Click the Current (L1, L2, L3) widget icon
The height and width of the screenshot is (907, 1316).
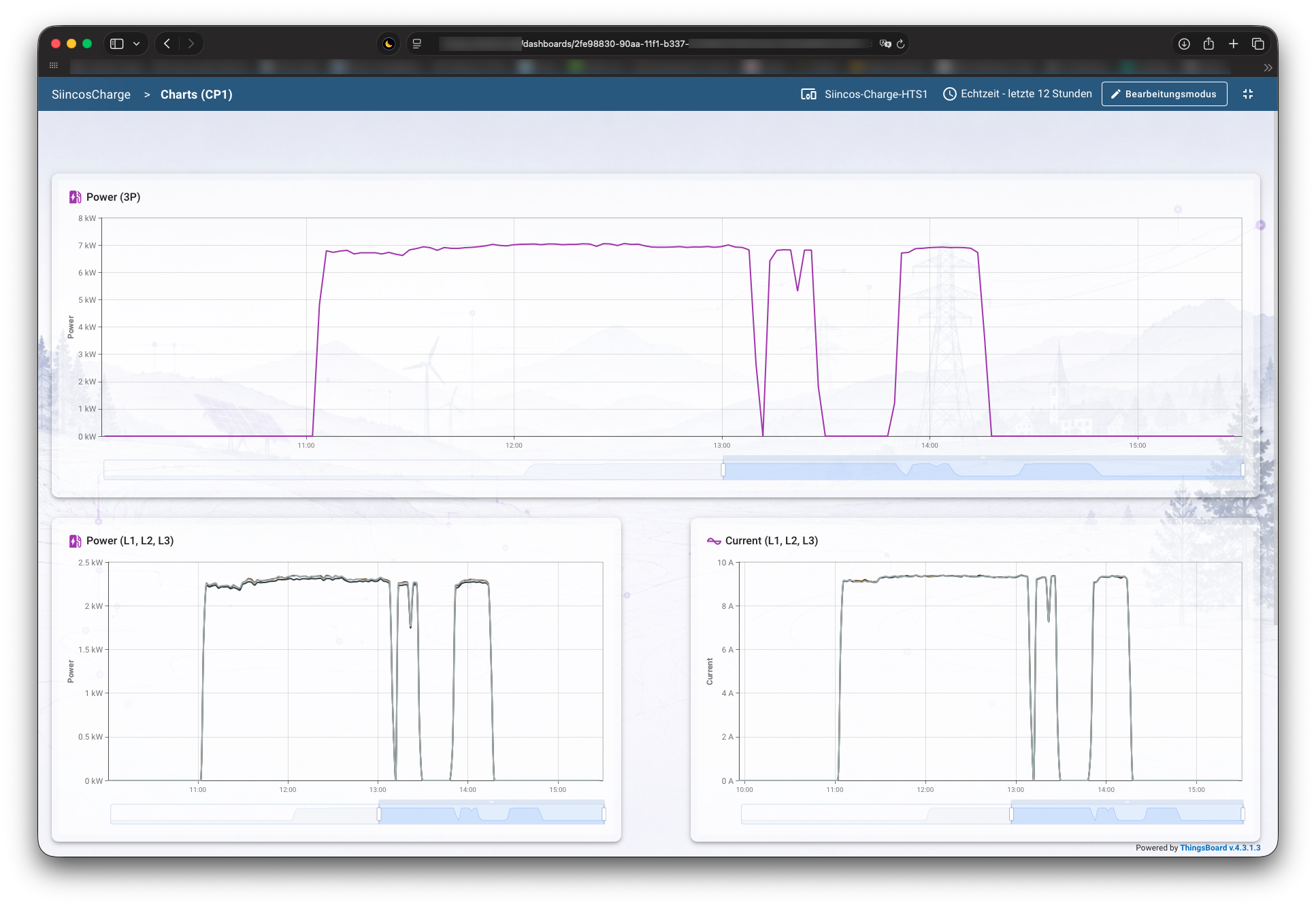[x=714, y=541]
